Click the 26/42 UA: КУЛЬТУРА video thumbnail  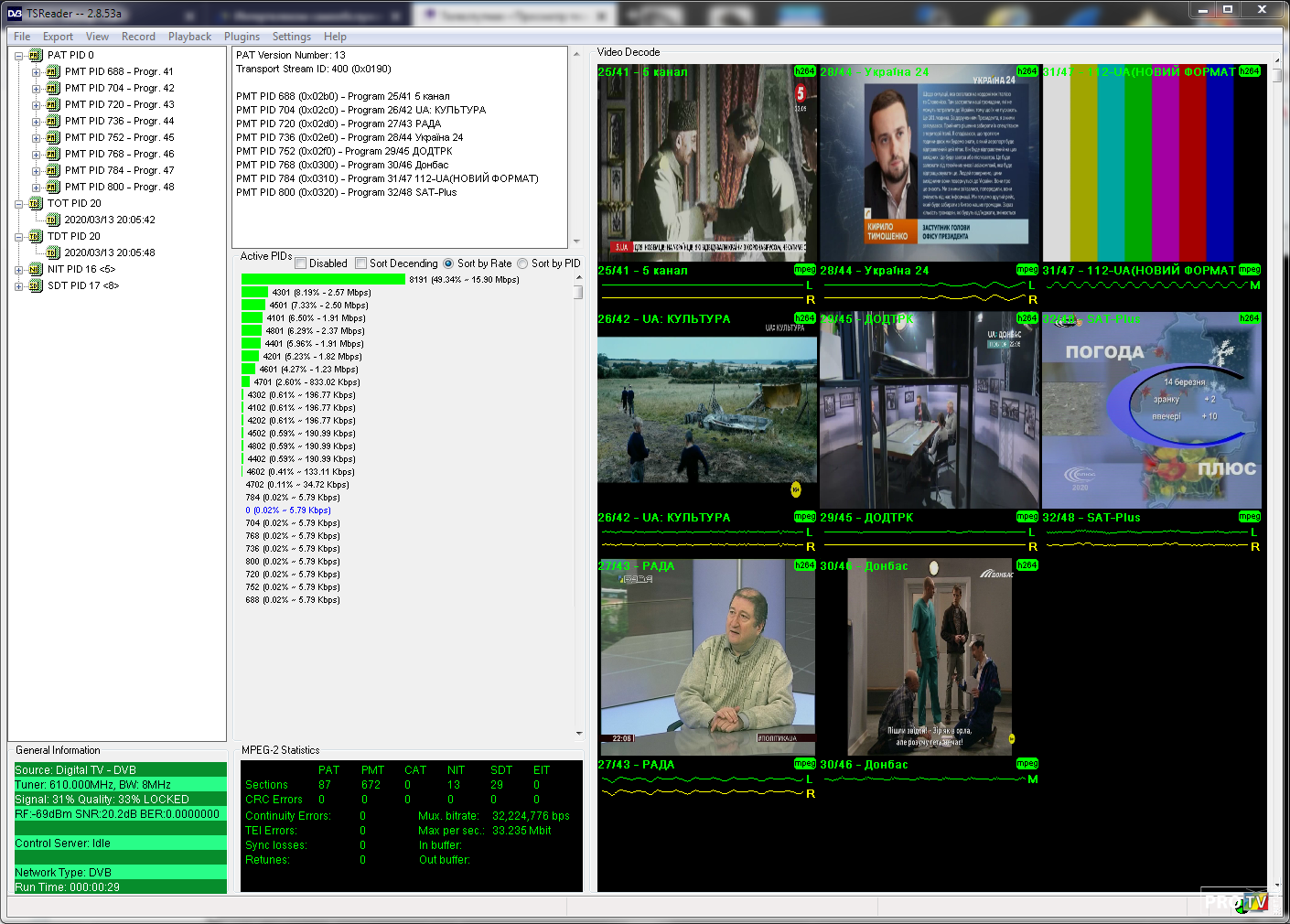point(706,410)
